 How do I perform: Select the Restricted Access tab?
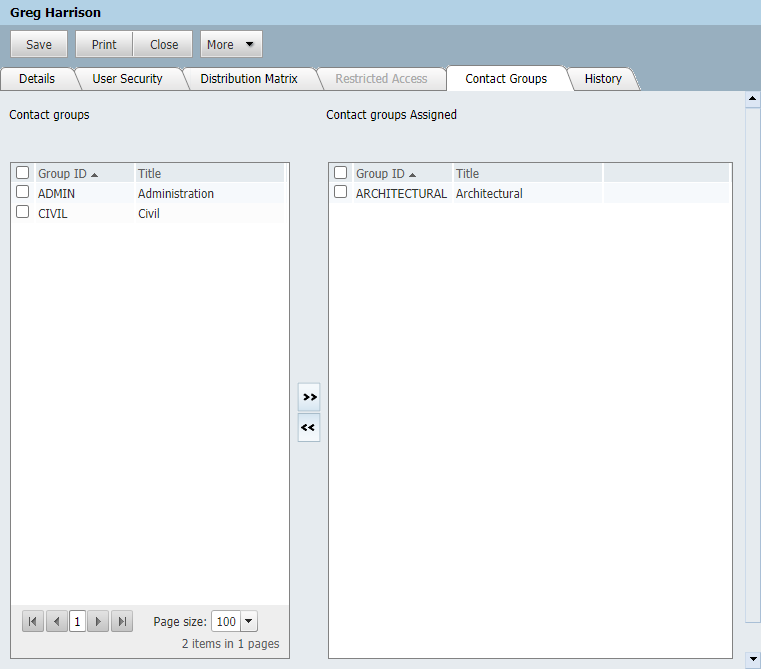pos(381,79)
